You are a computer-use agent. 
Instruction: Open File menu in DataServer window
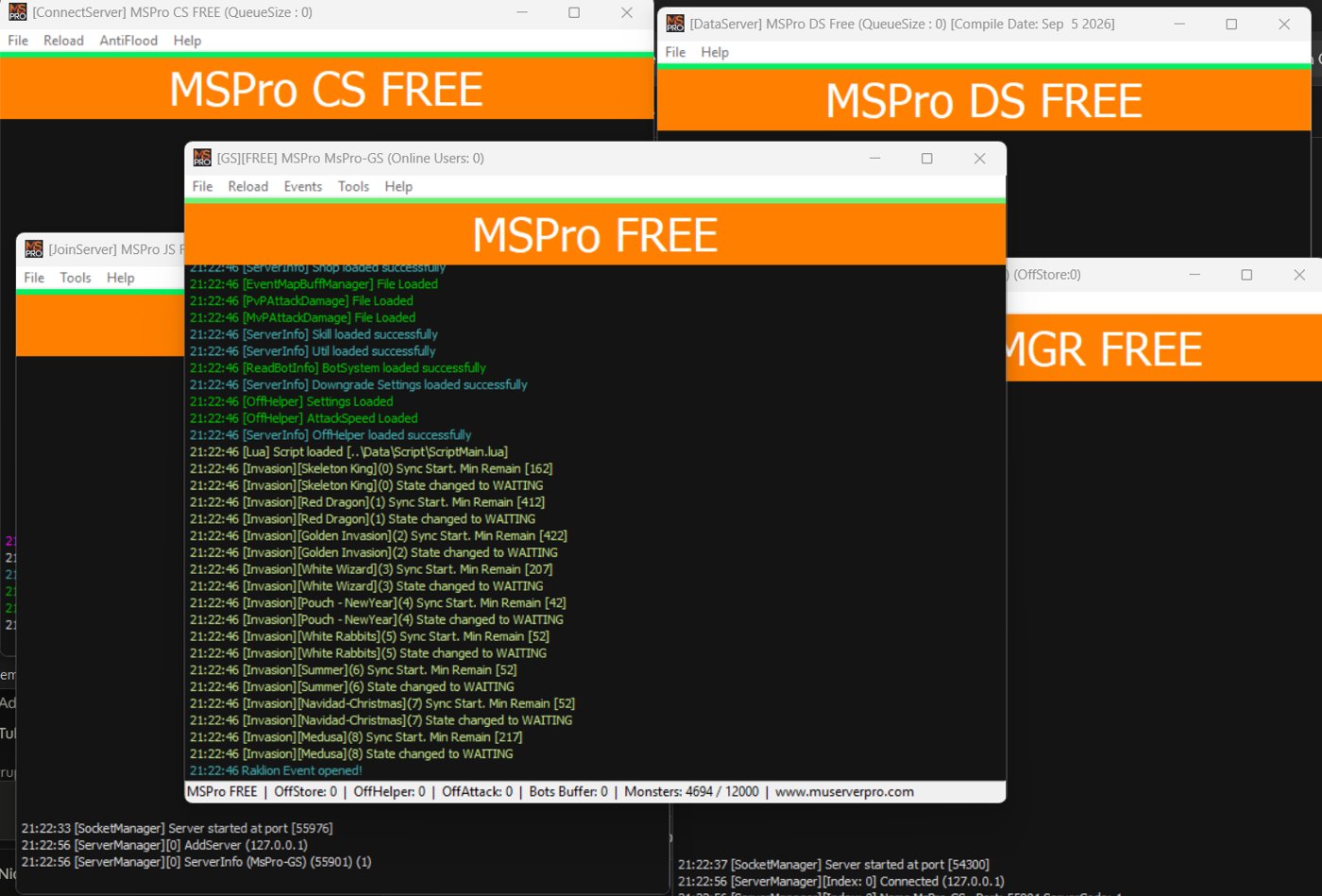675,52
